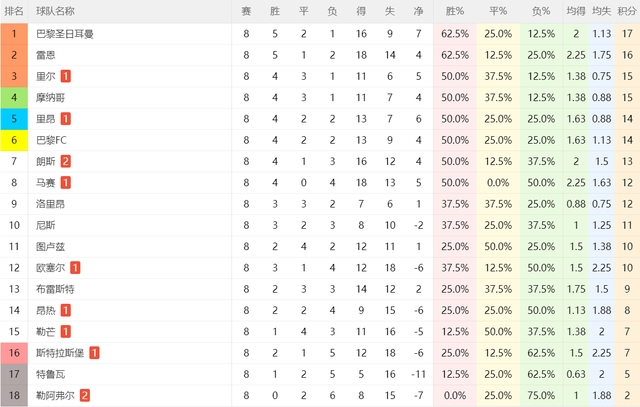640x407 pixels.
Task: Select the blue rank 5 cell
Action: coord(14,119)
